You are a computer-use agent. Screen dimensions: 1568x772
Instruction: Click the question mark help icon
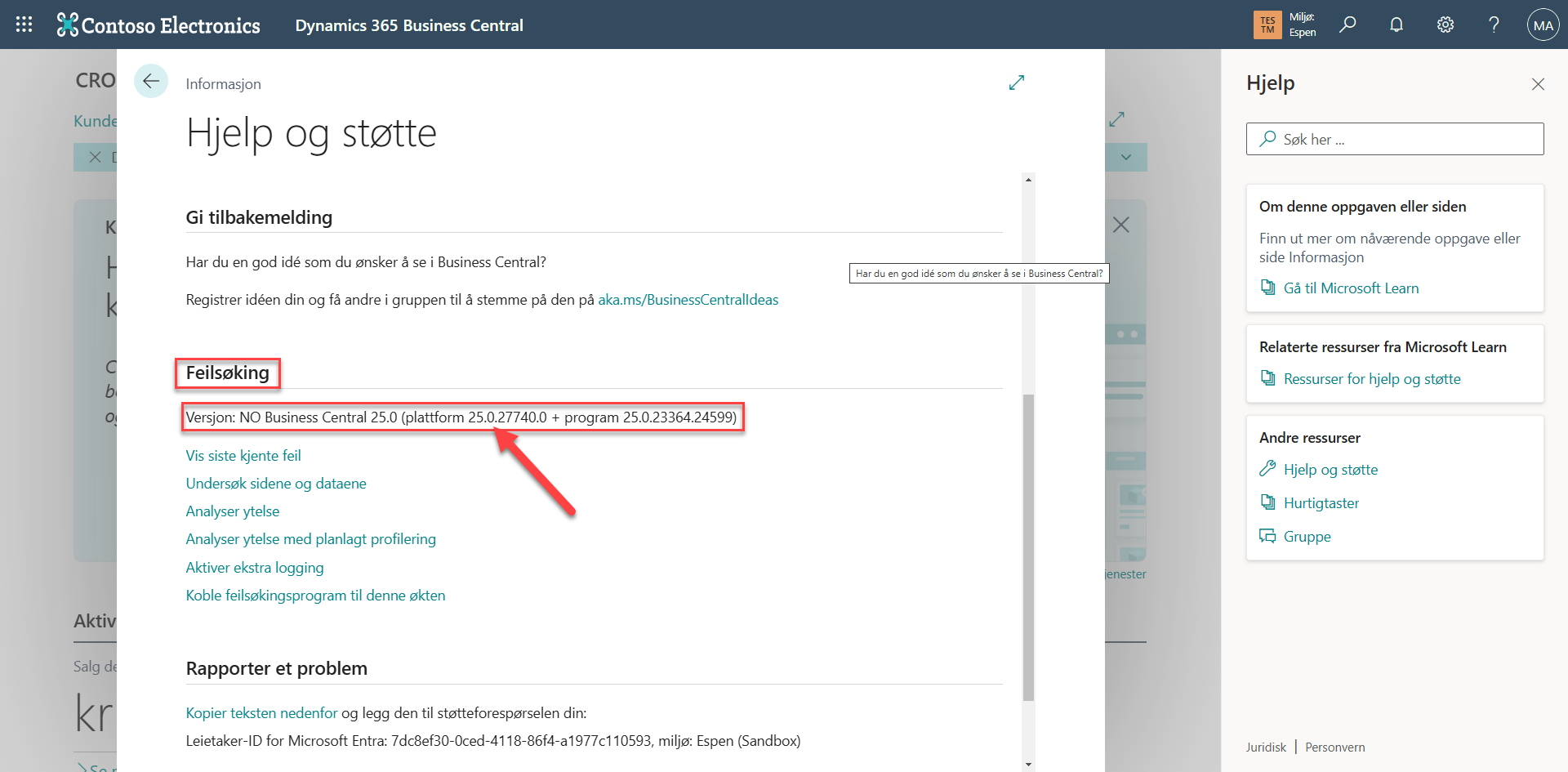(1494, 25)
